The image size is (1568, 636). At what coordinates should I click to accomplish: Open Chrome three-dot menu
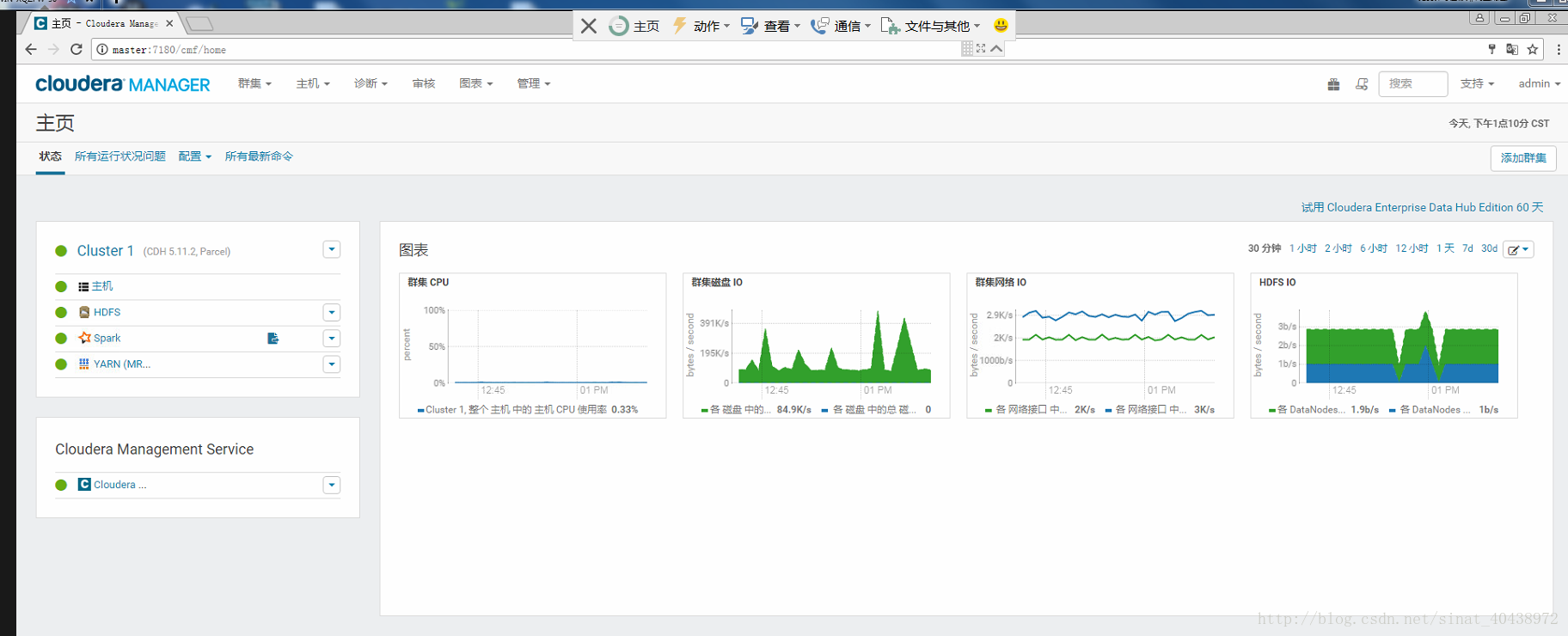point(1558,49)
